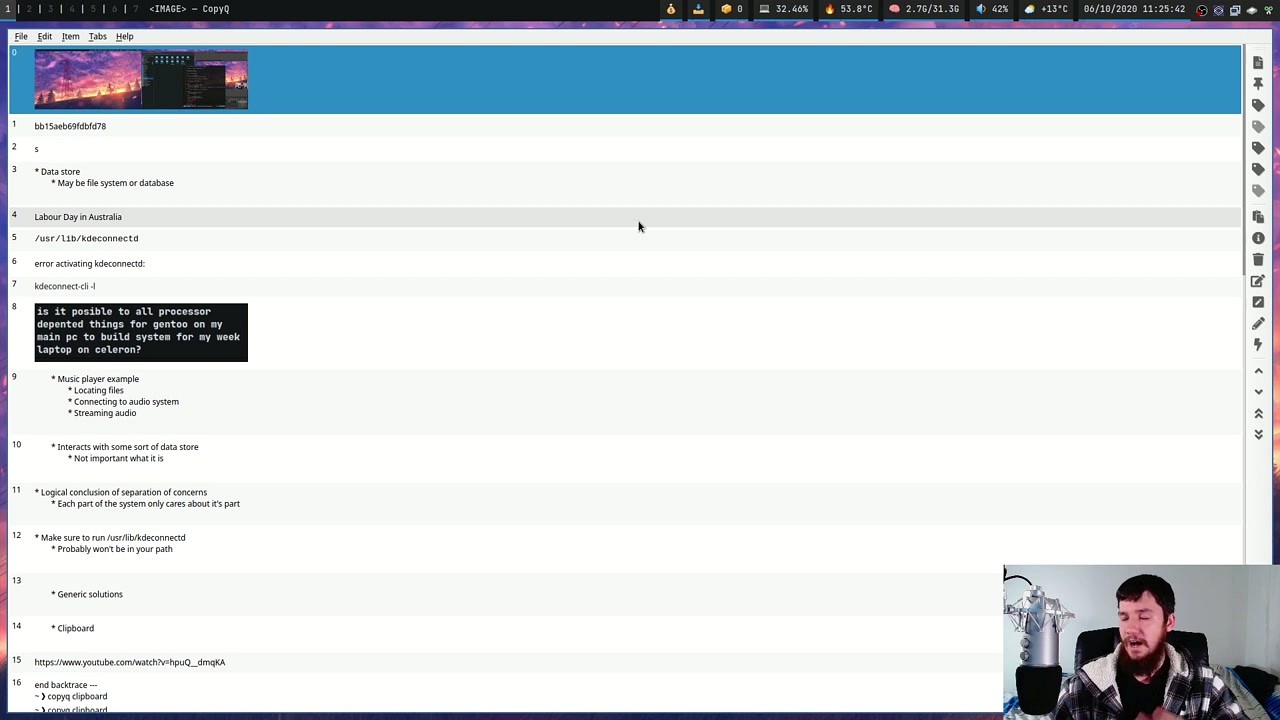Copy the selected item to clipboard
The height and width of the screenshot is (720, 1280).
pos(1258,217)
